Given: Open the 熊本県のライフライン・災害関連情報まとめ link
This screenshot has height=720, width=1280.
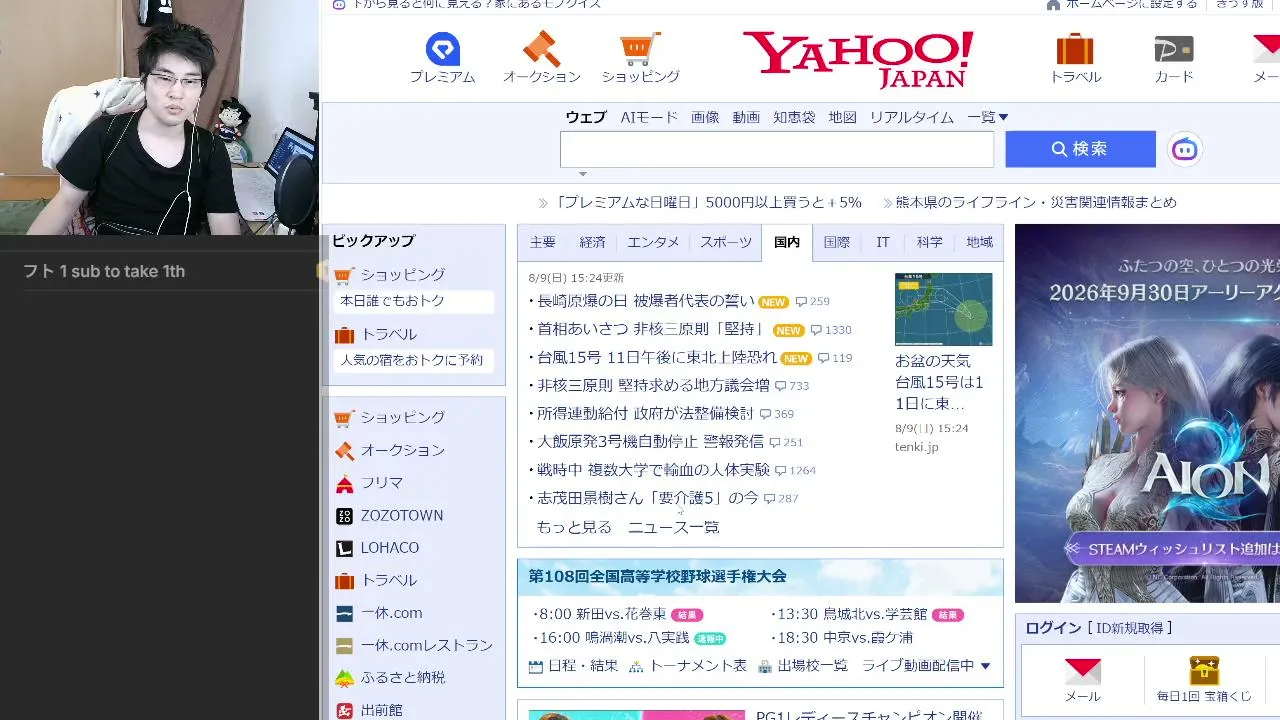Looking at the screenshot, I should pyautogui.click(x=1036, y=202).
